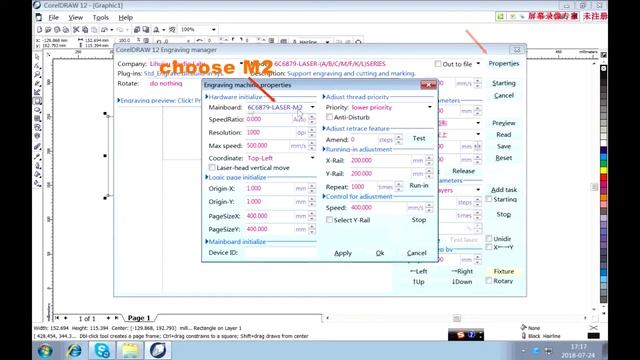Toggle Starting checkbox under Add task
This screenshot has height=360, width=640.
click(x=489, y=199)
